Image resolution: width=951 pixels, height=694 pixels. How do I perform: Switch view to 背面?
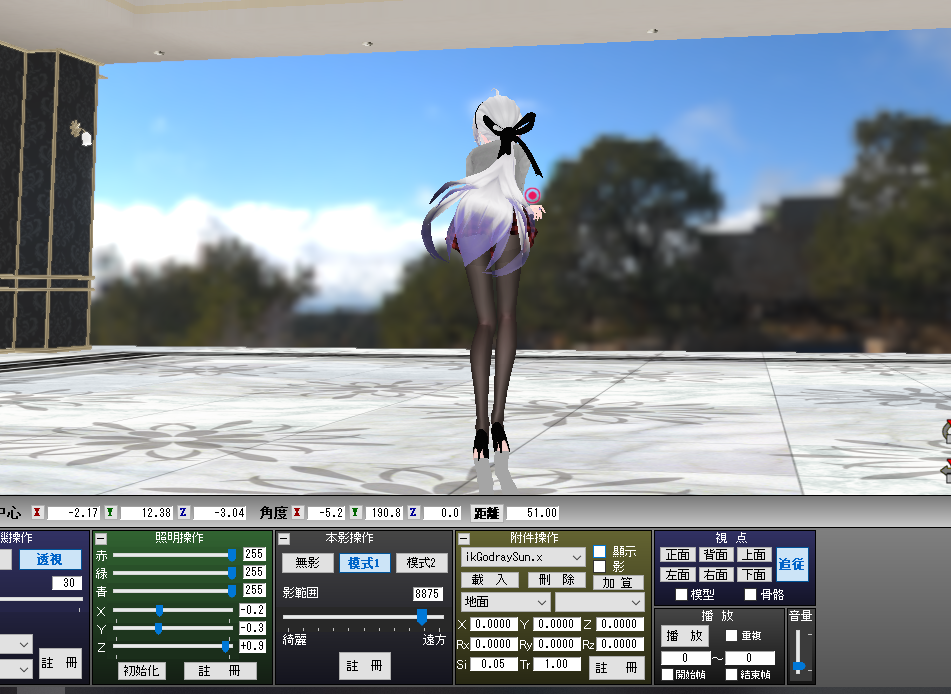716,555
